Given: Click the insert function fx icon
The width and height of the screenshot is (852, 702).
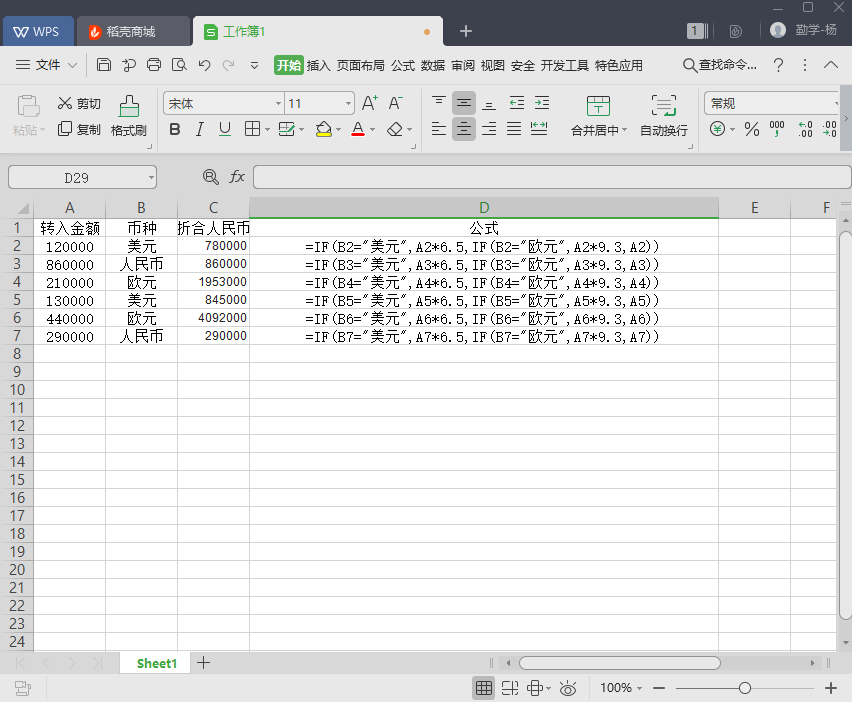Looking at the screenshot, I should tap(237, 177).
